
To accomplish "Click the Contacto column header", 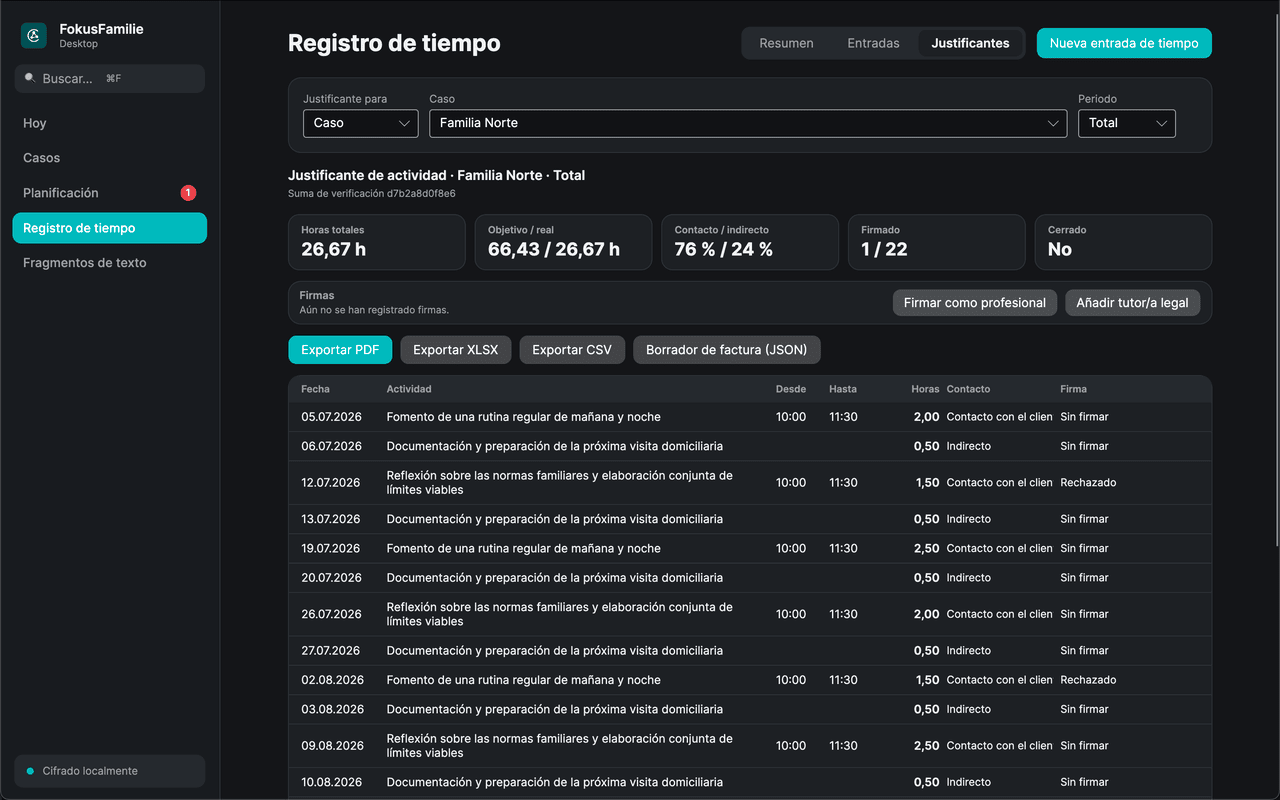I will click(968, 389).
